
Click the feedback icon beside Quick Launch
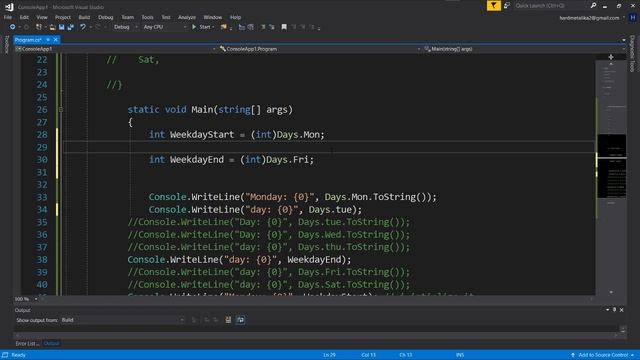pos(507,6)
